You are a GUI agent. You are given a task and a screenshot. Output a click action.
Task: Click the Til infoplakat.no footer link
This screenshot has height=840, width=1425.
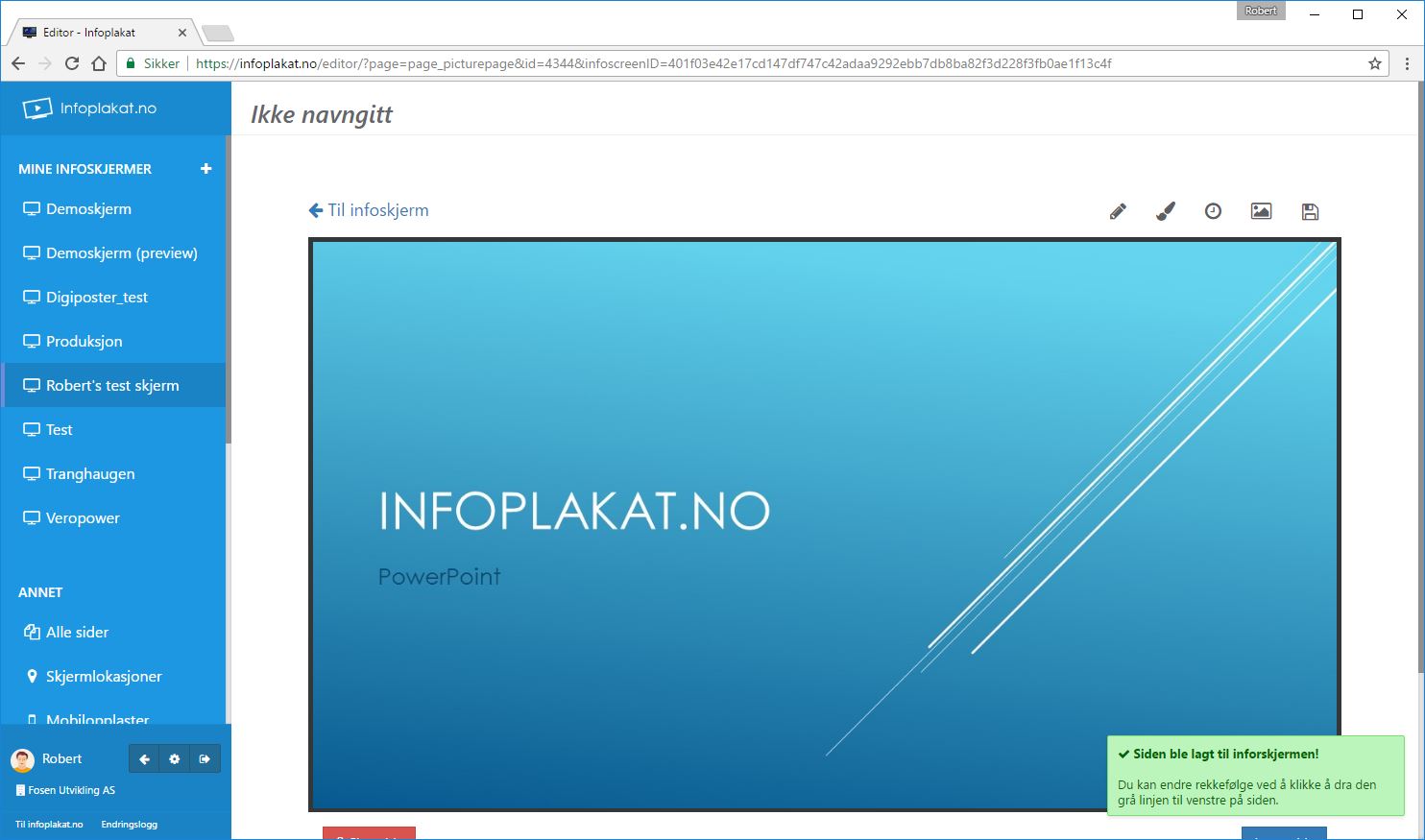(x=49, y=825)
